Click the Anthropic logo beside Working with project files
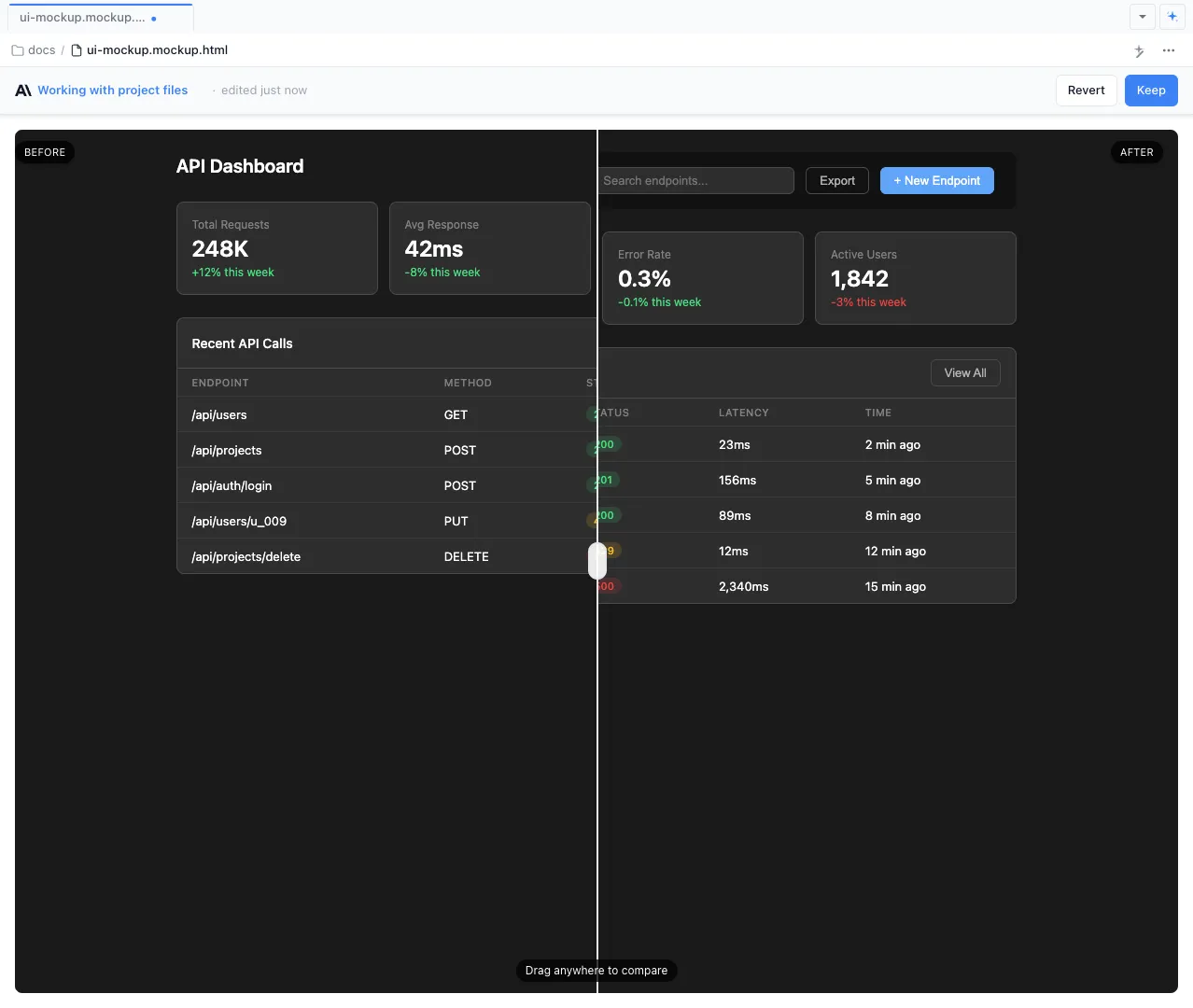Image resolution: width=1193 pixels, height=1008 pixels. (21, 90)
